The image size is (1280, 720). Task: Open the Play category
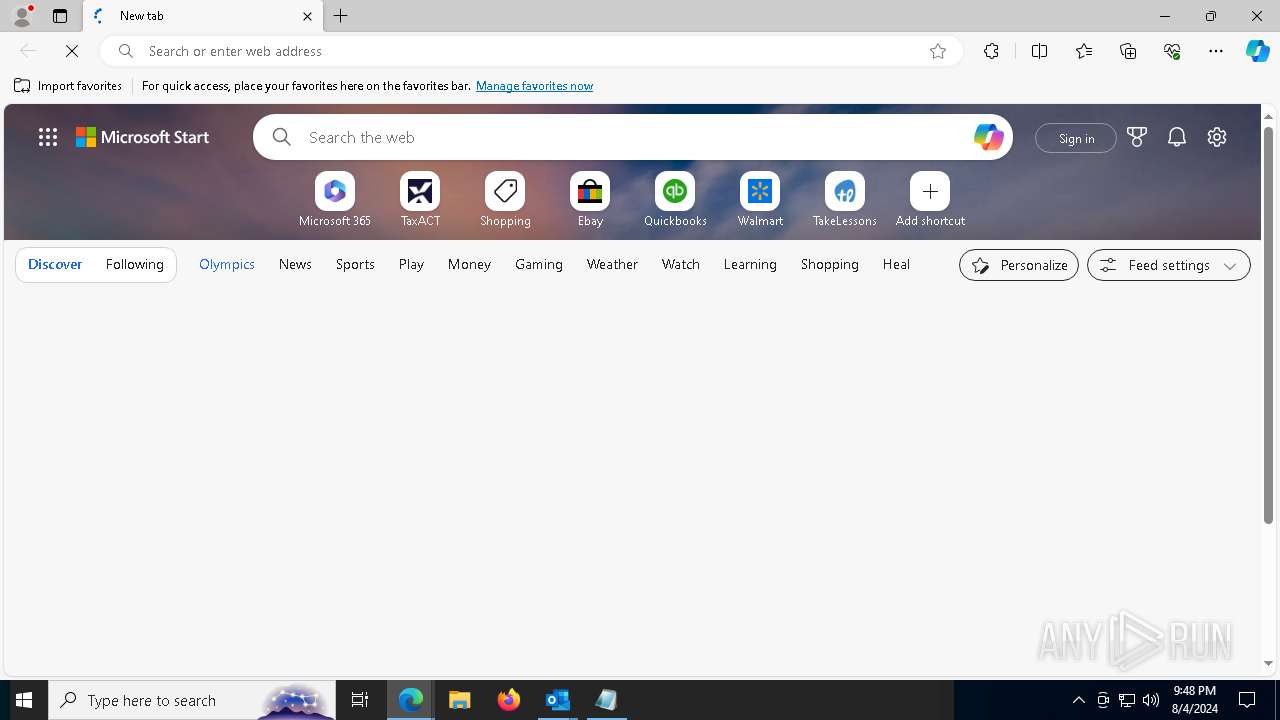(x=411, y=264)
